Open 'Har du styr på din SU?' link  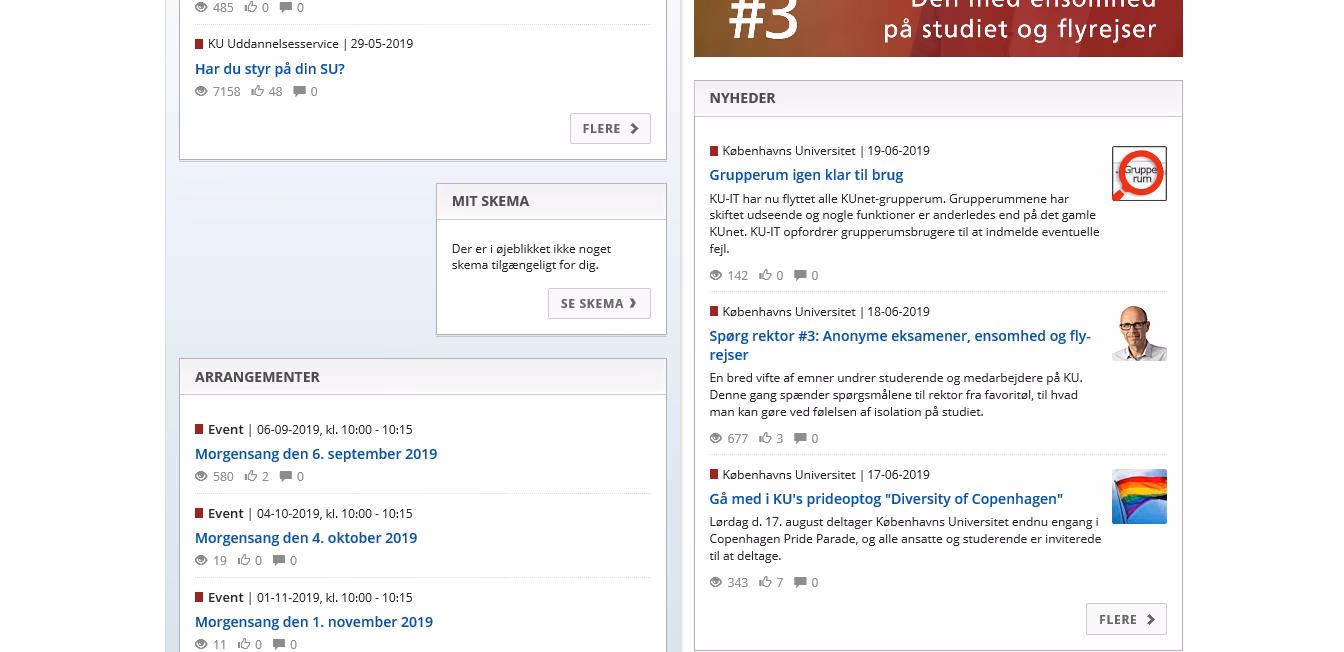pyautogui.click(x=270, y=69)
